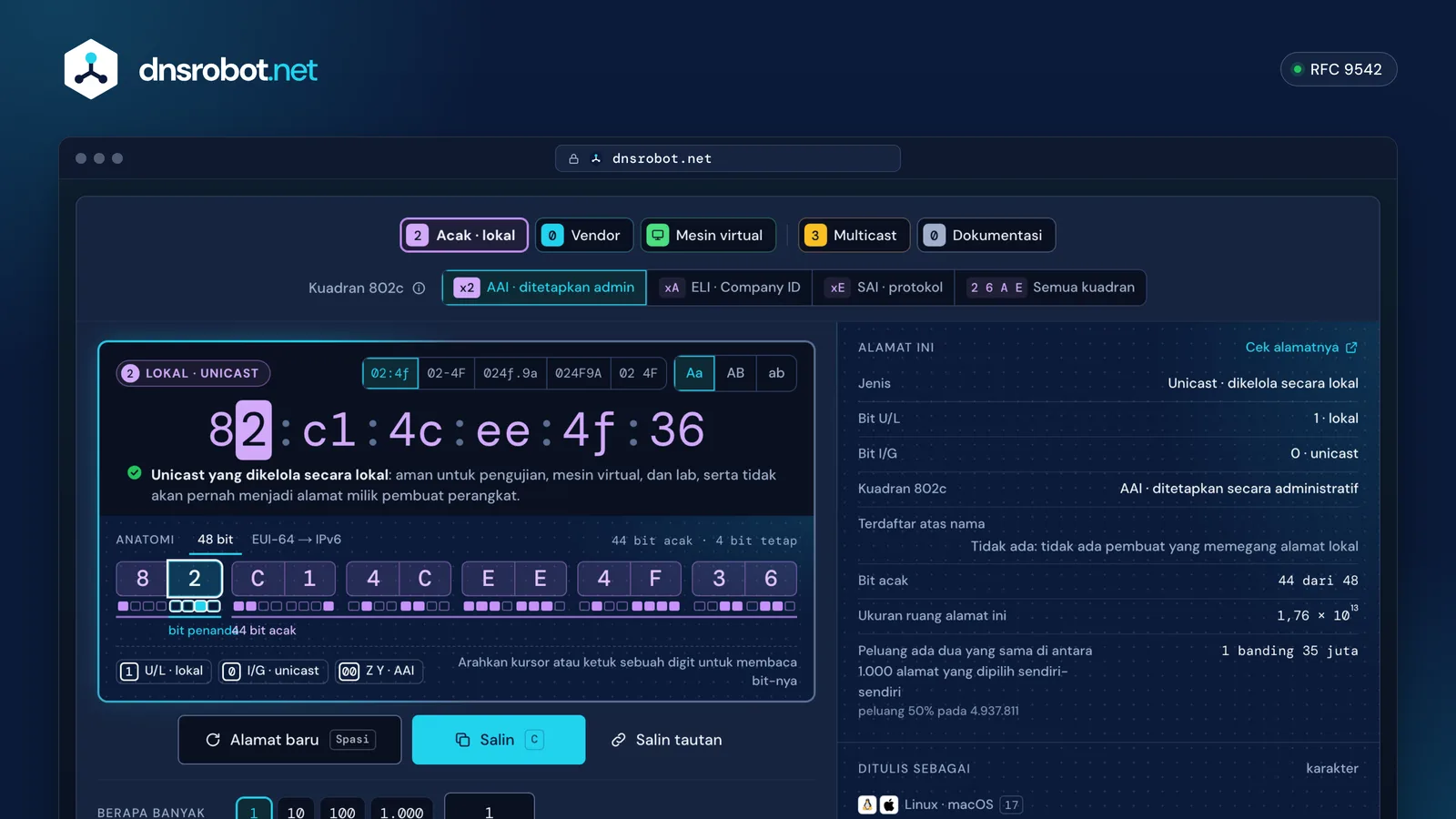The image size is (1456, 819).
Task: Select the Mesin virtual address type
Action: (x=708, y=235)
